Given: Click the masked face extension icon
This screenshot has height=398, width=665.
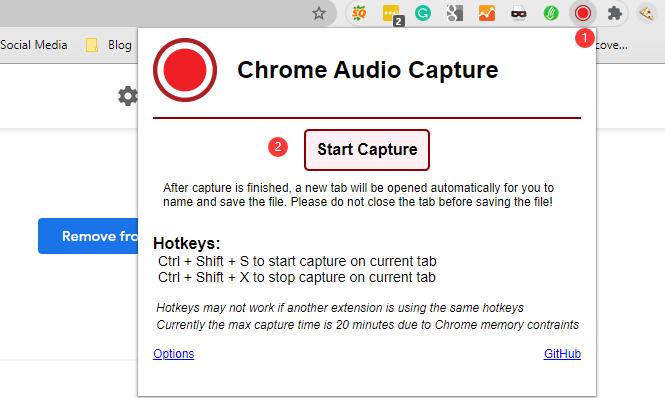Looking at the screenshot, I should 519,14.
